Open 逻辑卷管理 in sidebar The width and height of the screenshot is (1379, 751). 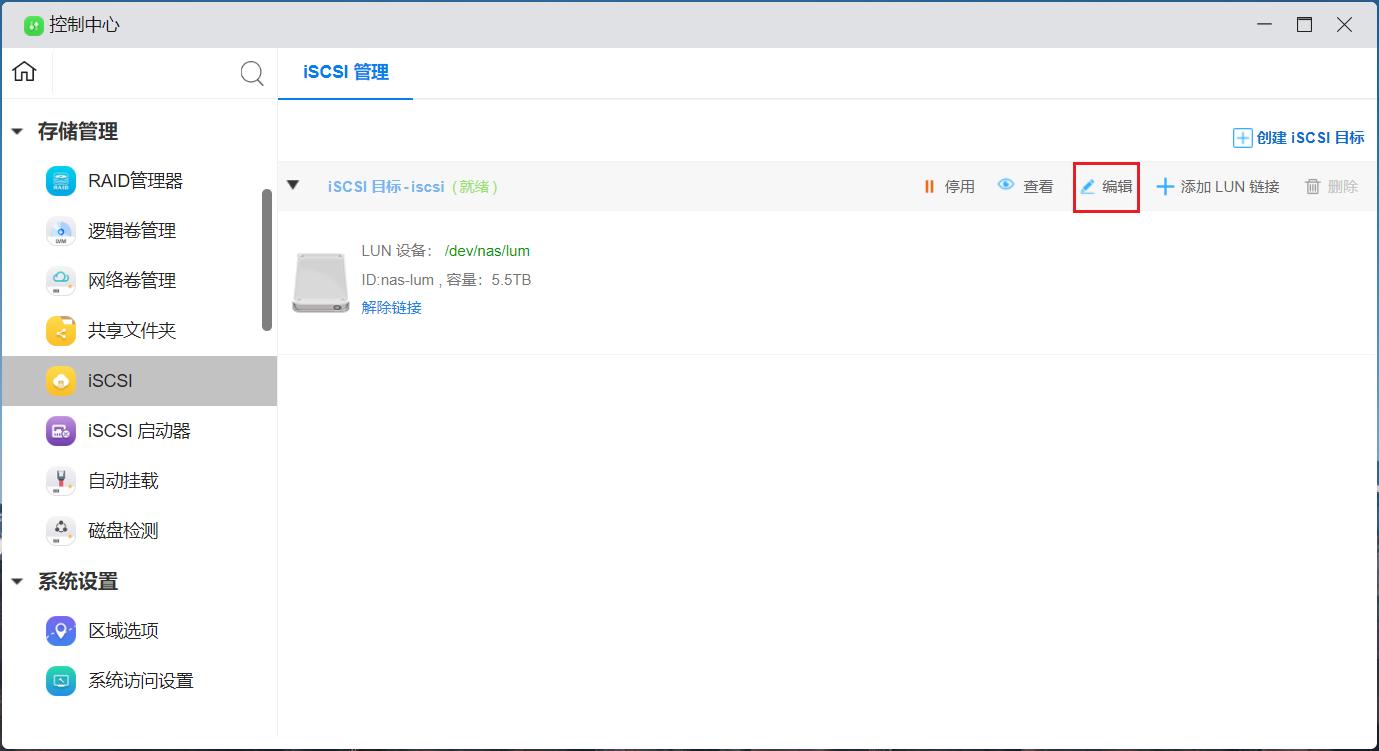point(131,231)
